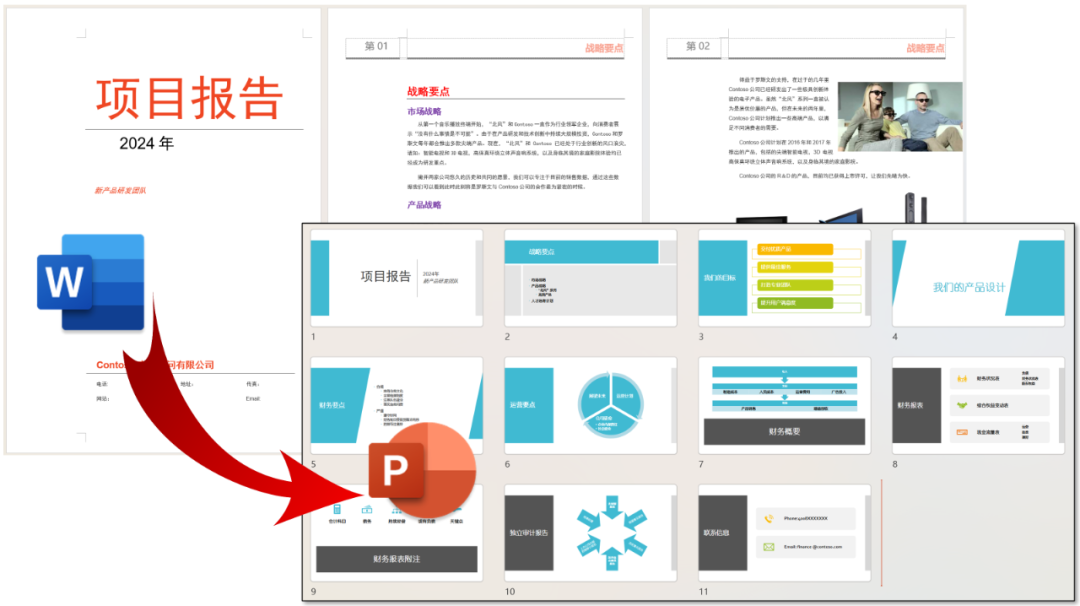Click the '第 02' page label
This screenshot has height=606, width=1080.
point(697,46)
